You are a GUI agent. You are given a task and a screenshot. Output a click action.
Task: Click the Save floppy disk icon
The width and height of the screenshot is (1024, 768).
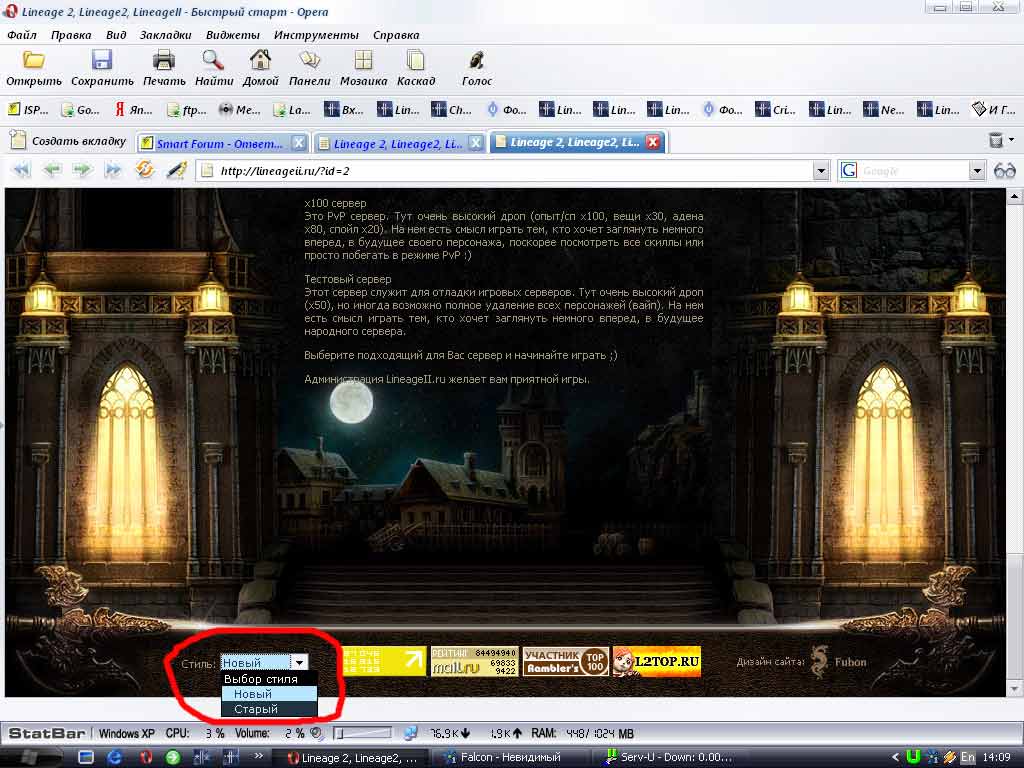coord(102,61)
